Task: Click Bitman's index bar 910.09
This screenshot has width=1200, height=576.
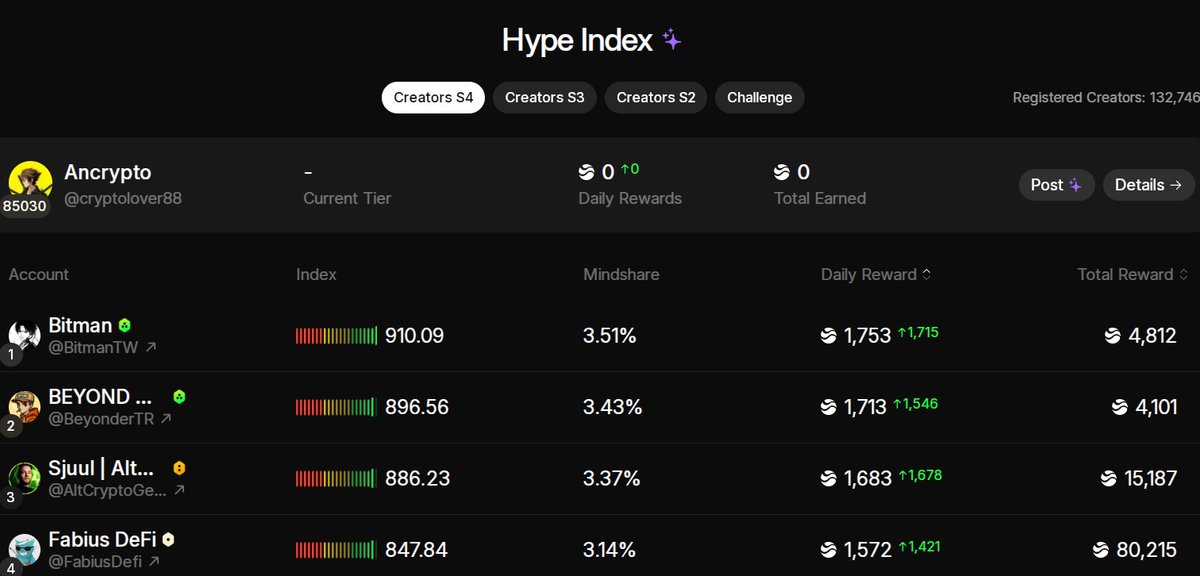Action: [x=337, y=336]
